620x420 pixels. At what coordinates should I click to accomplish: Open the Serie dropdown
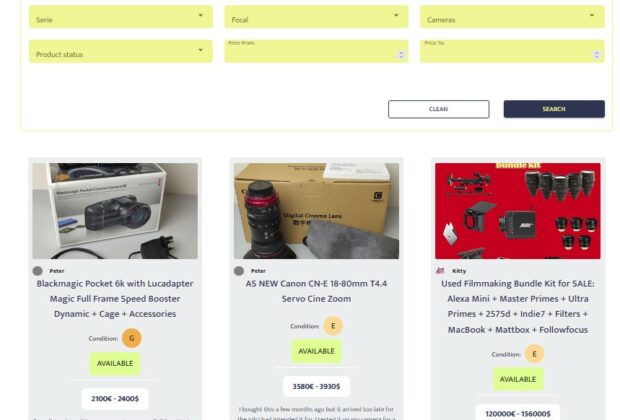point(121,17)
